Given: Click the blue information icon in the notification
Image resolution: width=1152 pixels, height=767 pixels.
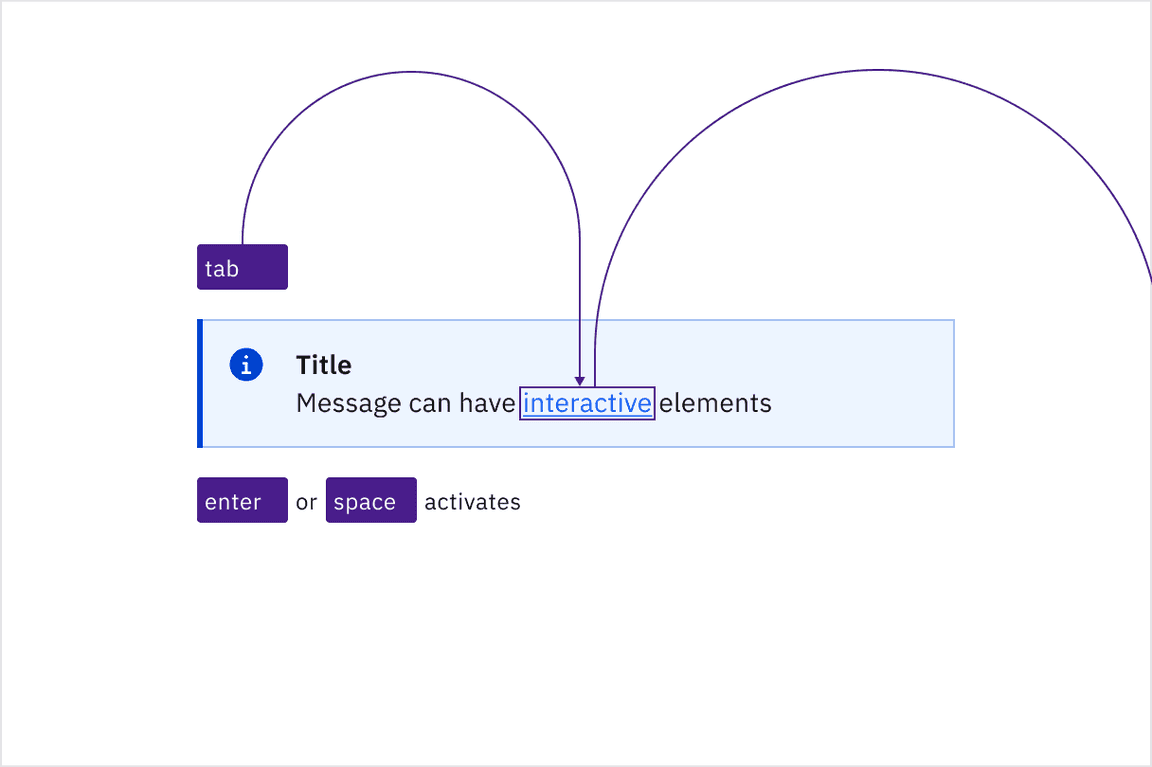Looking at the screenshot, I should 245,364.
